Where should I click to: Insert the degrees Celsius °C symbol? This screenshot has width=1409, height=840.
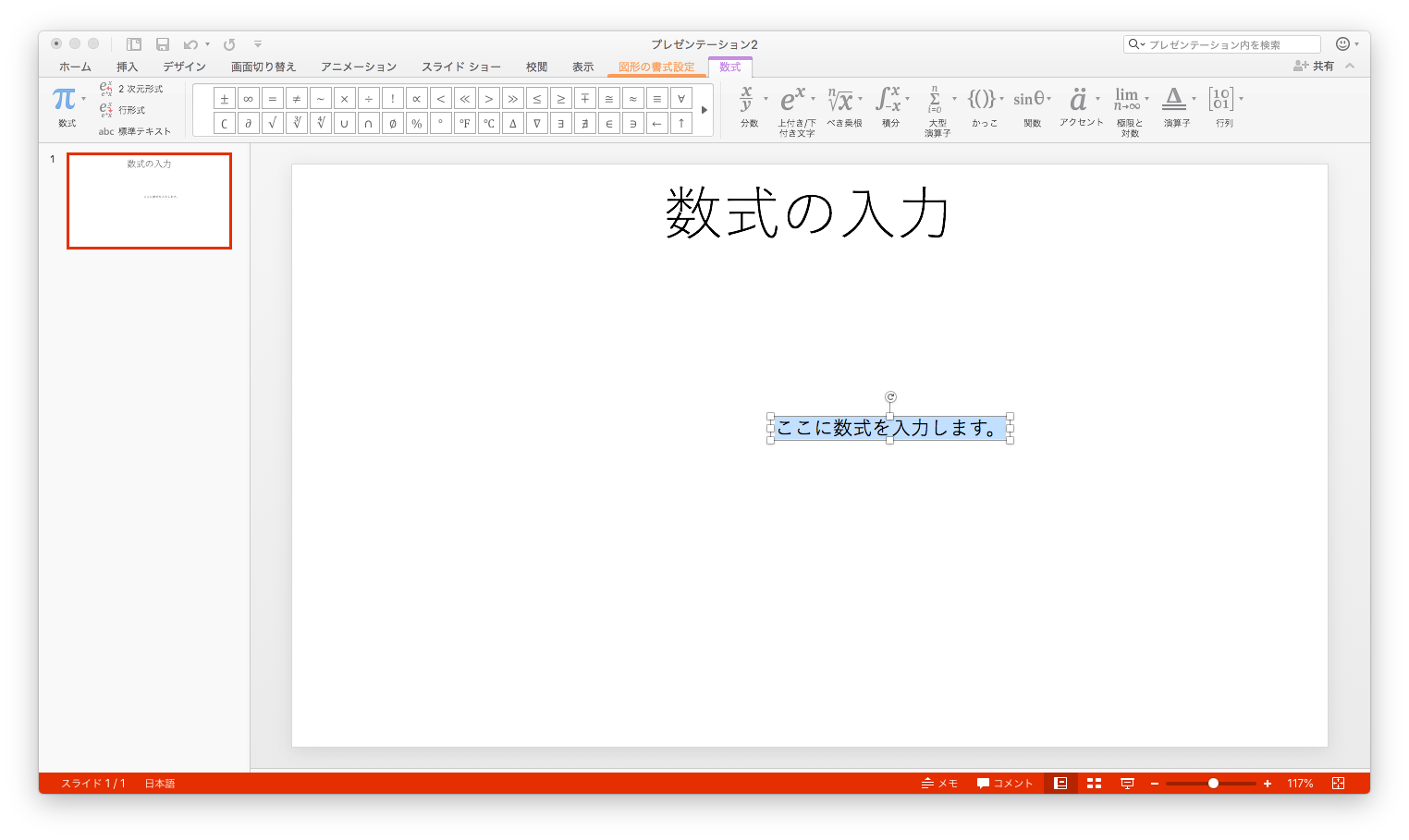tap(488, 123)
